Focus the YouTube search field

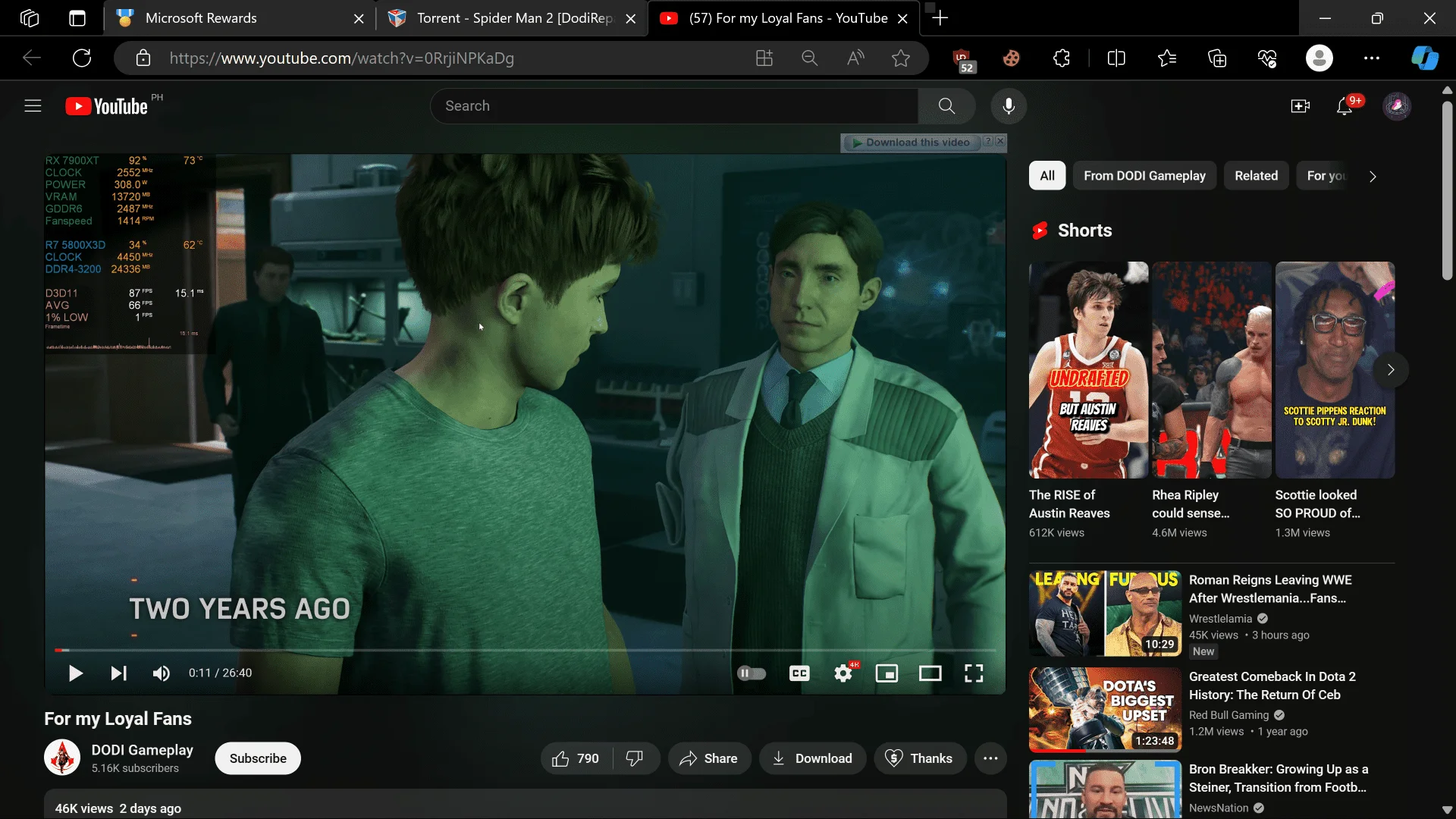(674, 106)
